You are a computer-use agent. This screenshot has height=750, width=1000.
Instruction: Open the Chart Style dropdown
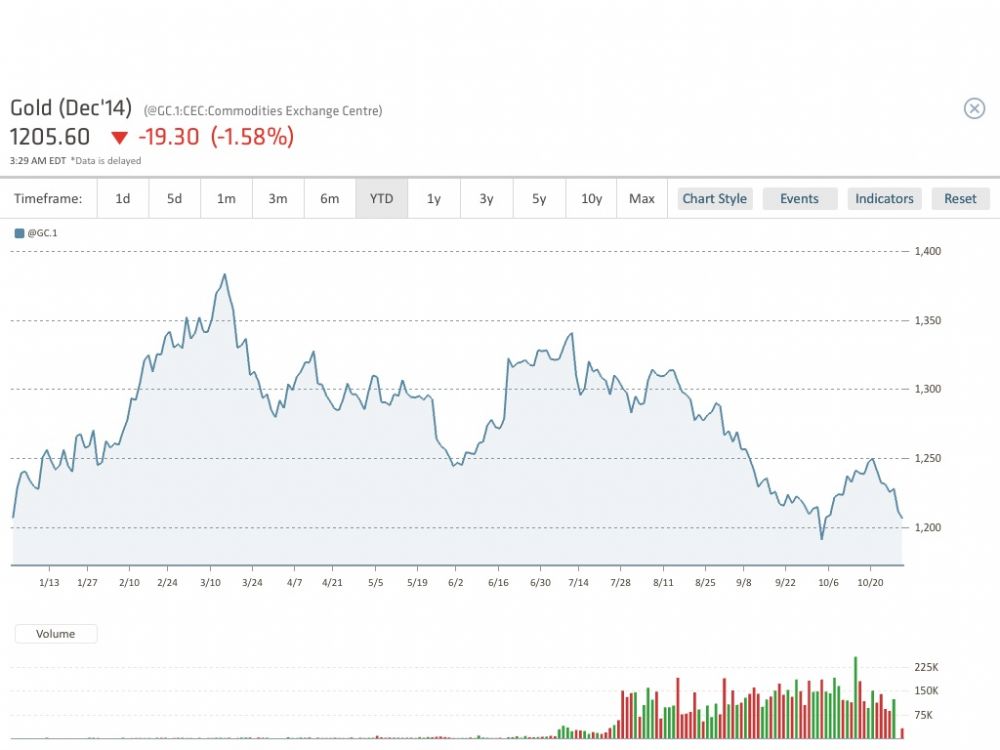click(714, 199)
